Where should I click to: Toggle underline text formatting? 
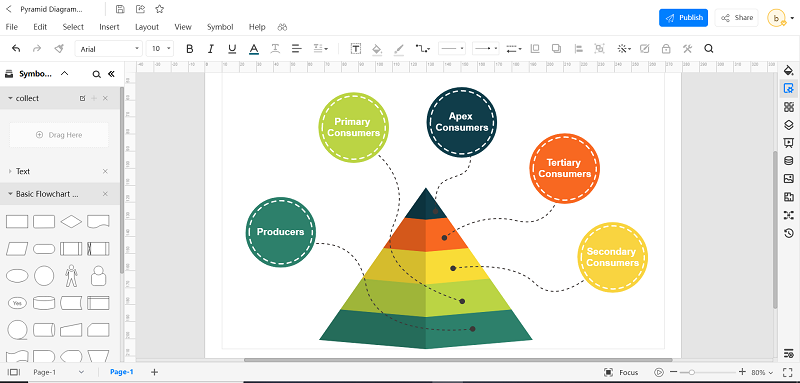click(x=232, y=49)
